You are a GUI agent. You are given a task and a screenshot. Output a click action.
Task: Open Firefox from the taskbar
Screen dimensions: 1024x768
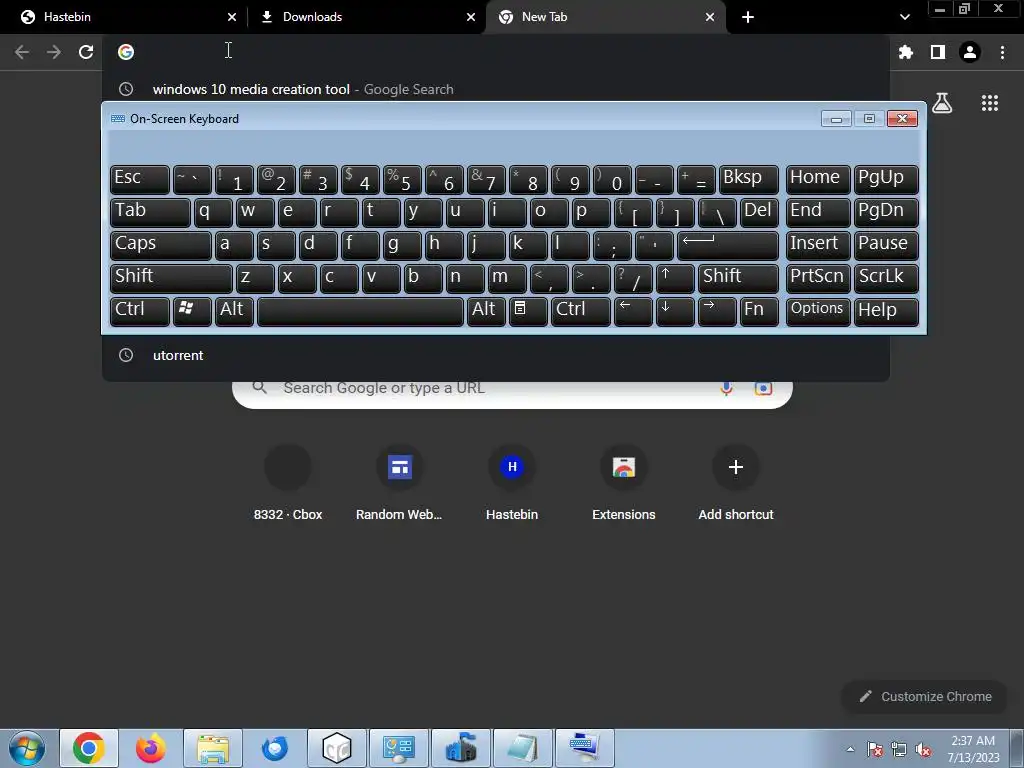point(150,748)
